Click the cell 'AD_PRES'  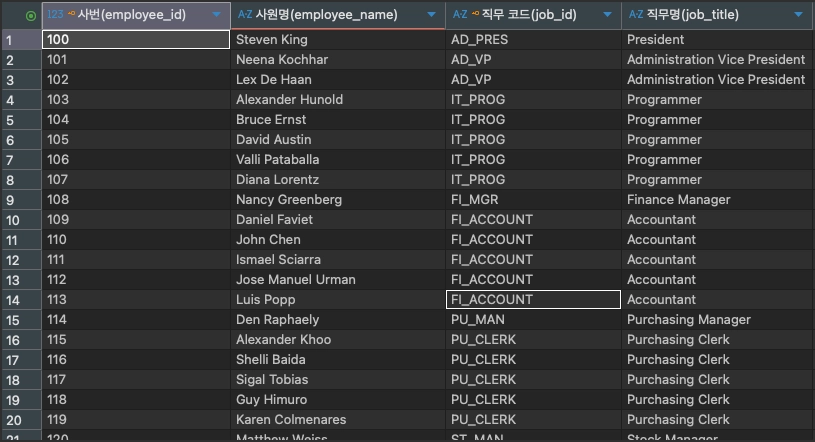[533, 40]
